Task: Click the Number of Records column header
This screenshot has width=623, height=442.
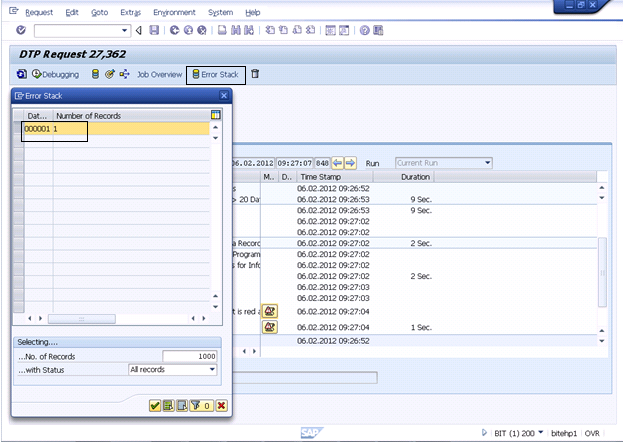Action: (132, 116)
